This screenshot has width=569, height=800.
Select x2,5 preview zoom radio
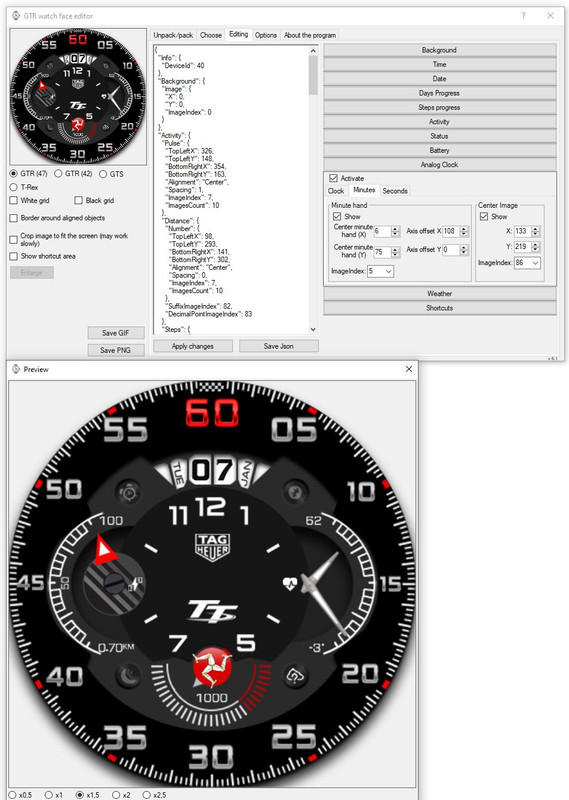146,795
